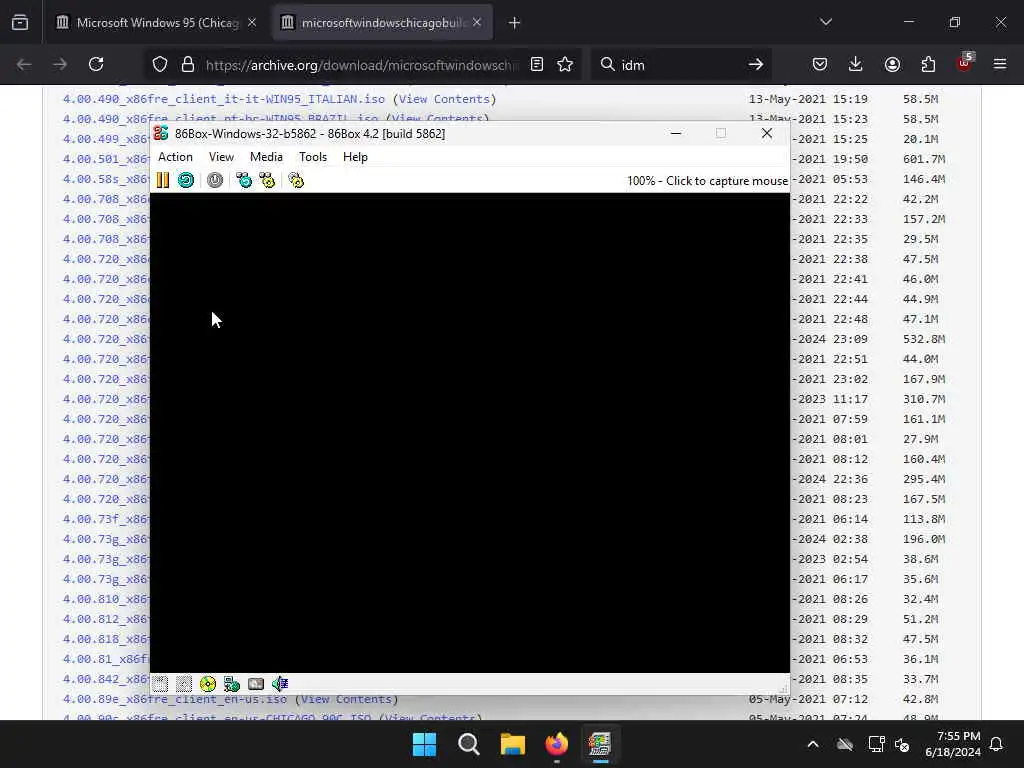Click the sound speaker status icon

coord(280,684)
